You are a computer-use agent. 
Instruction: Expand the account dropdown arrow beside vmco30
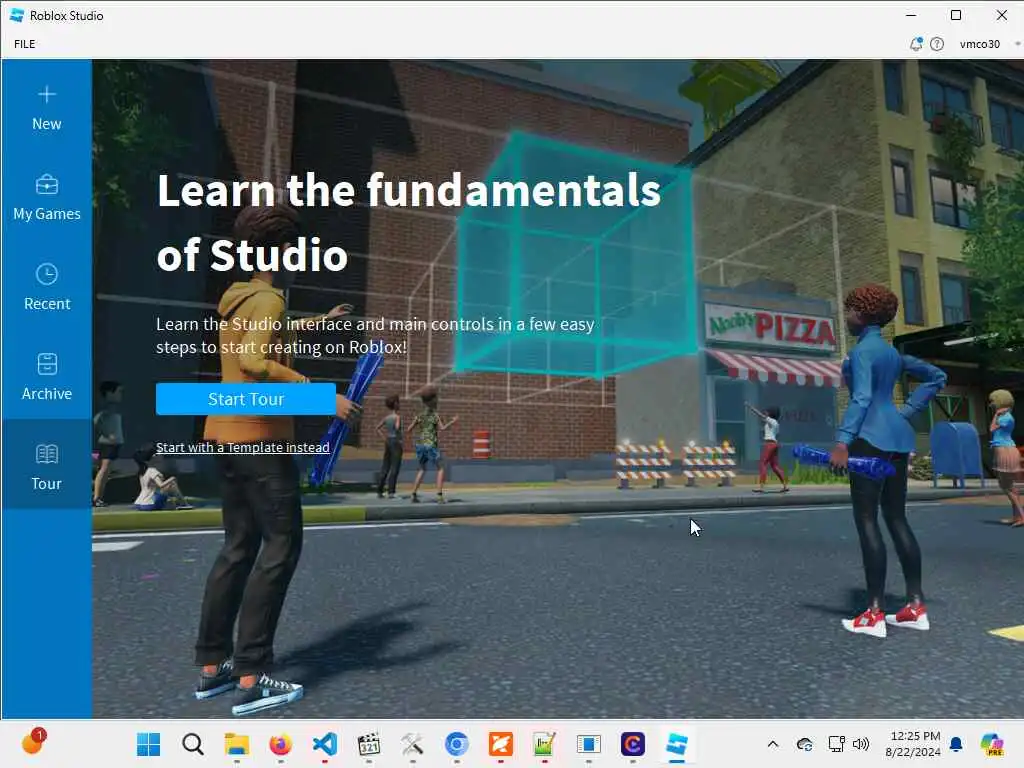click(x=1017, y=44)
